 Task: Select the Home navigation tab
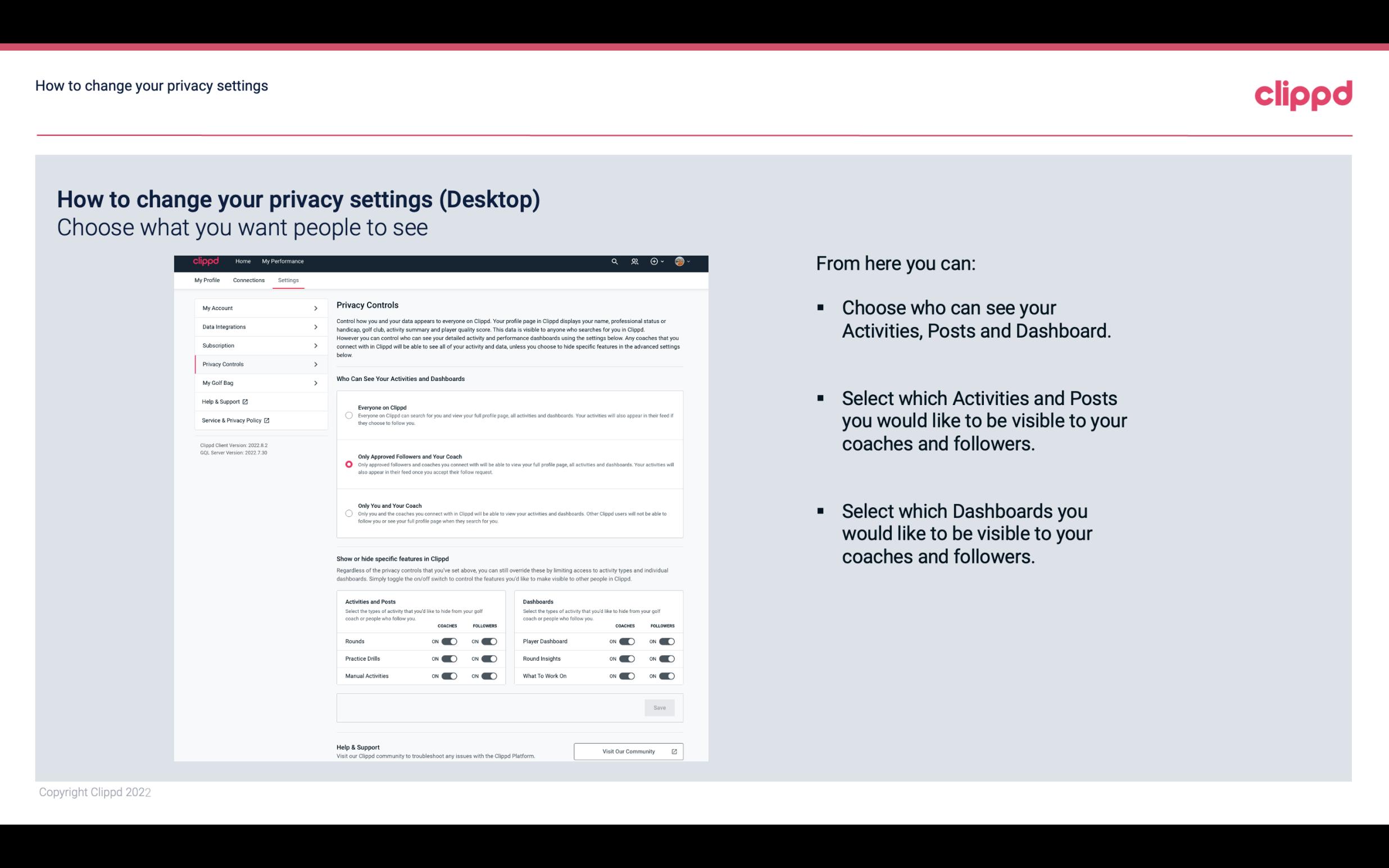pyautogui.click(x=242, y=261)
